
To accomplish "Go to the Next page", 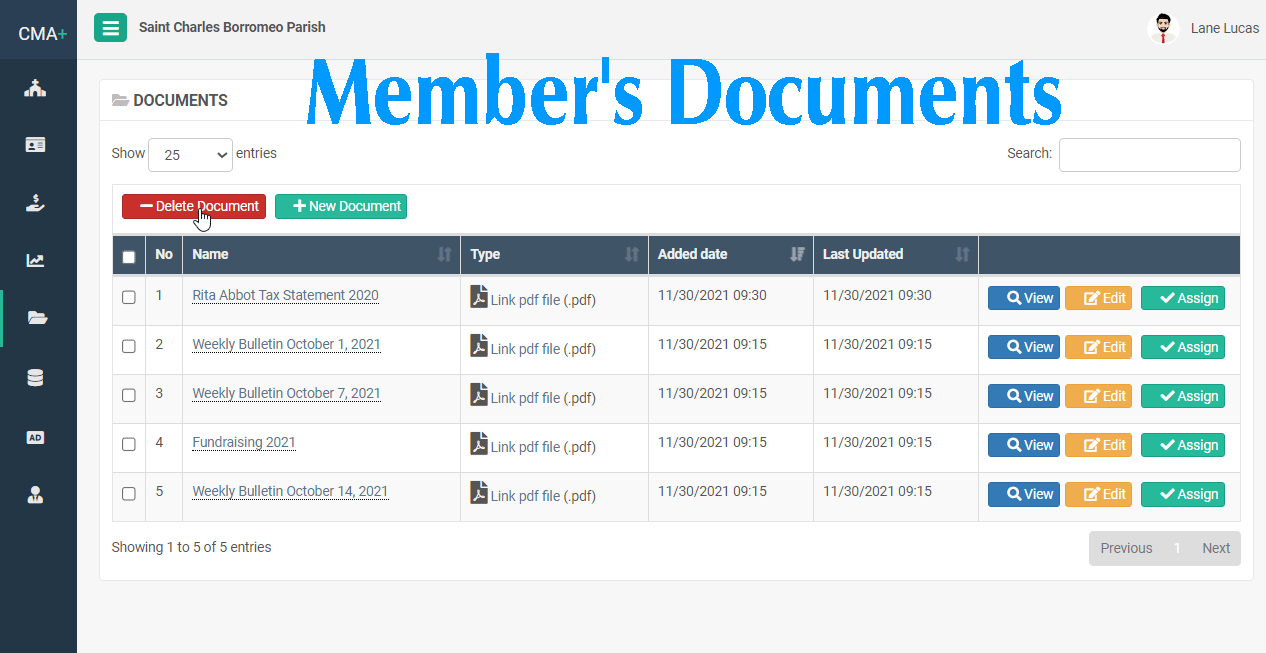I will (x=1215, y=548).
